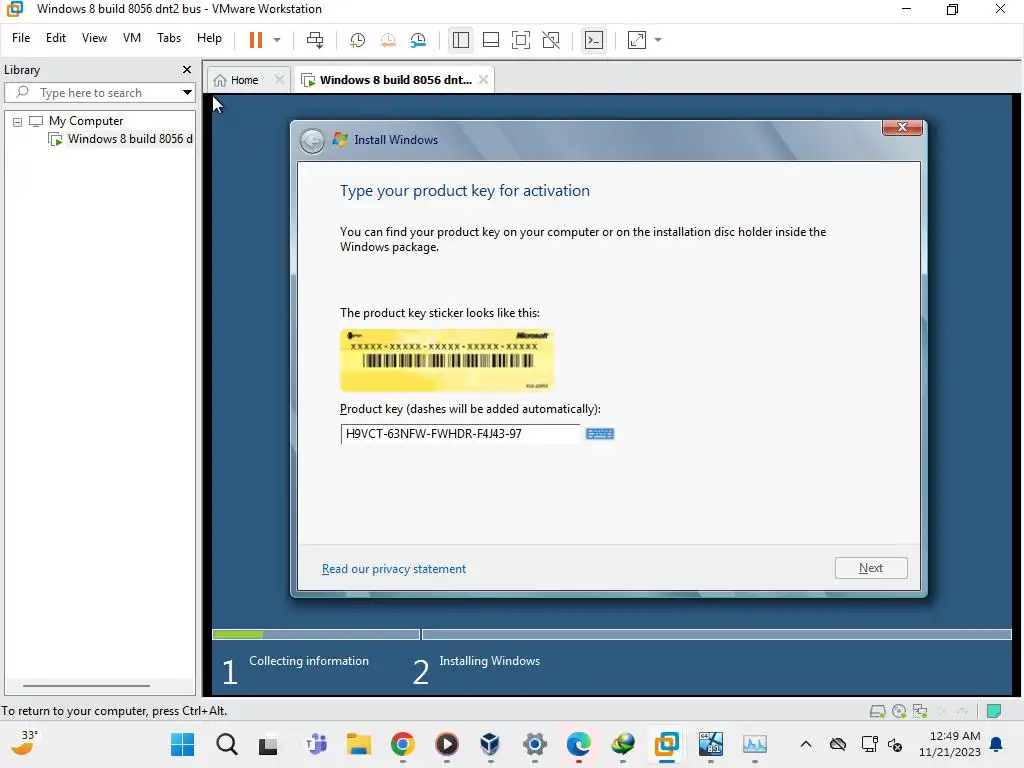This screenshot has height=768, width=1024.
Task: Open Task View from the taskbar
Action: (x=268, y=745)
